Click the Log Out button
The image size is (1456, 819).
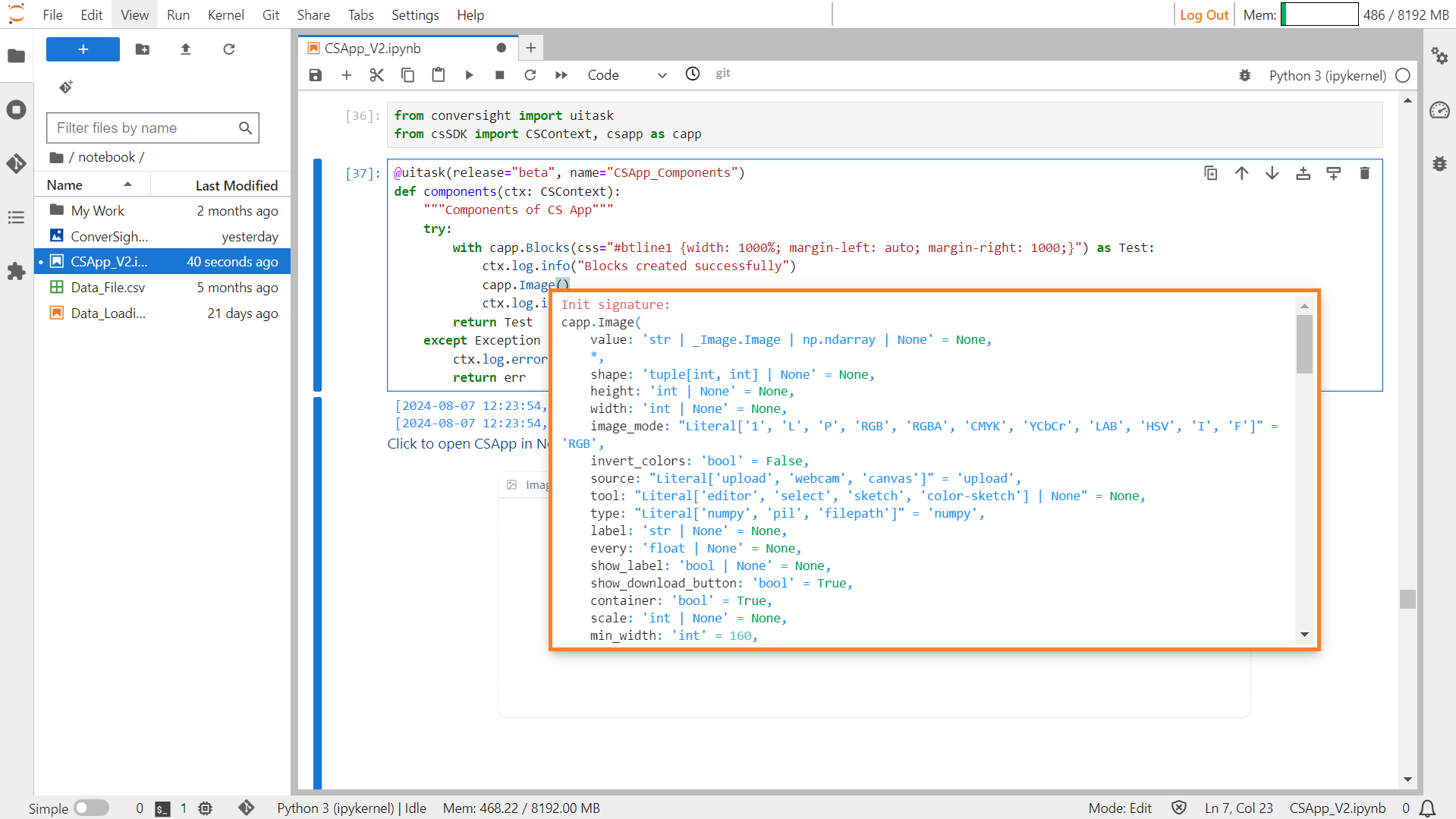pyautogui.click(x=1204, y=15)
